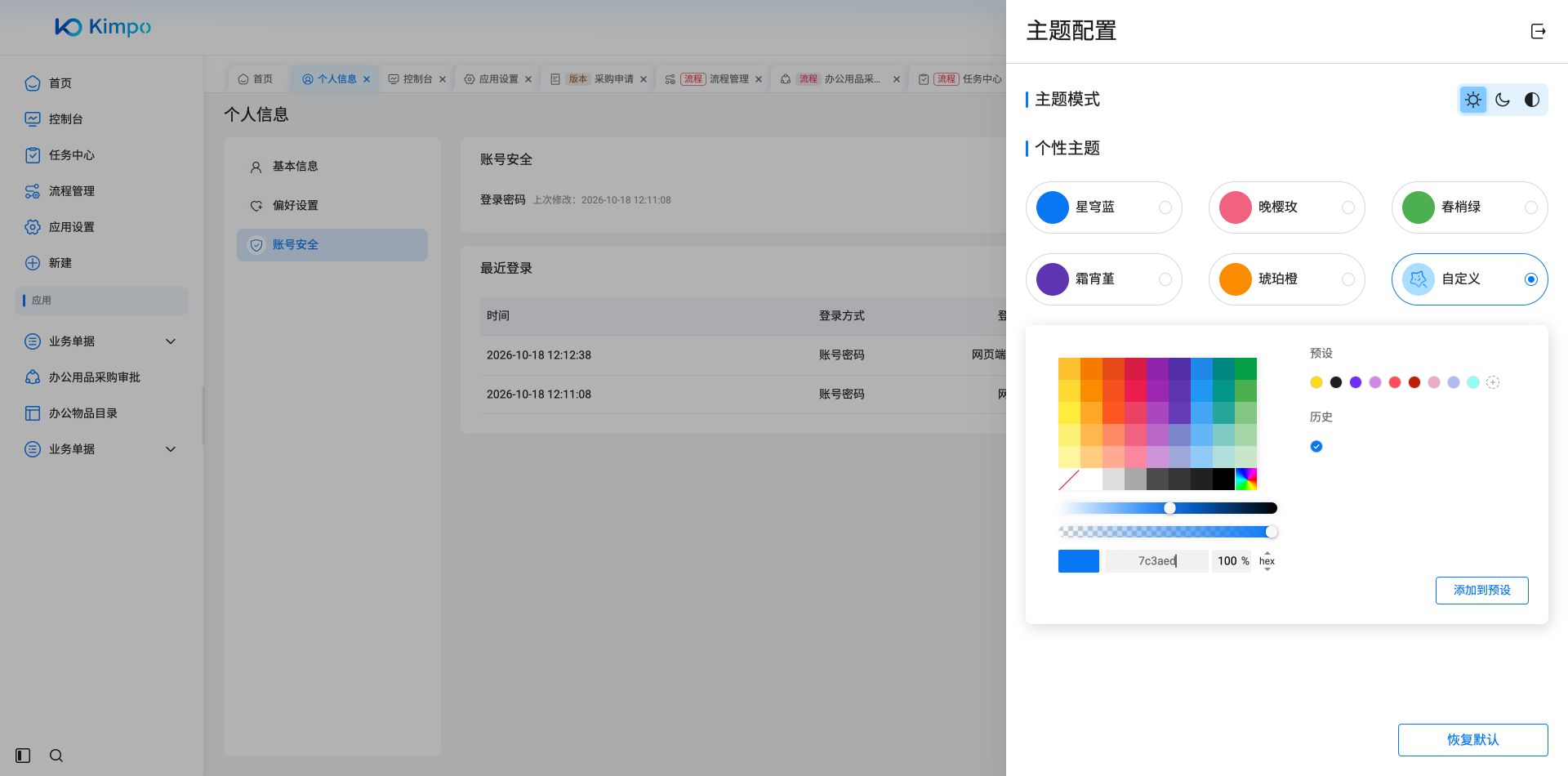This screenshot has height=776, width=1568.
Task: Click the 首页 home icon in sidebar
Action: point(33,83)
